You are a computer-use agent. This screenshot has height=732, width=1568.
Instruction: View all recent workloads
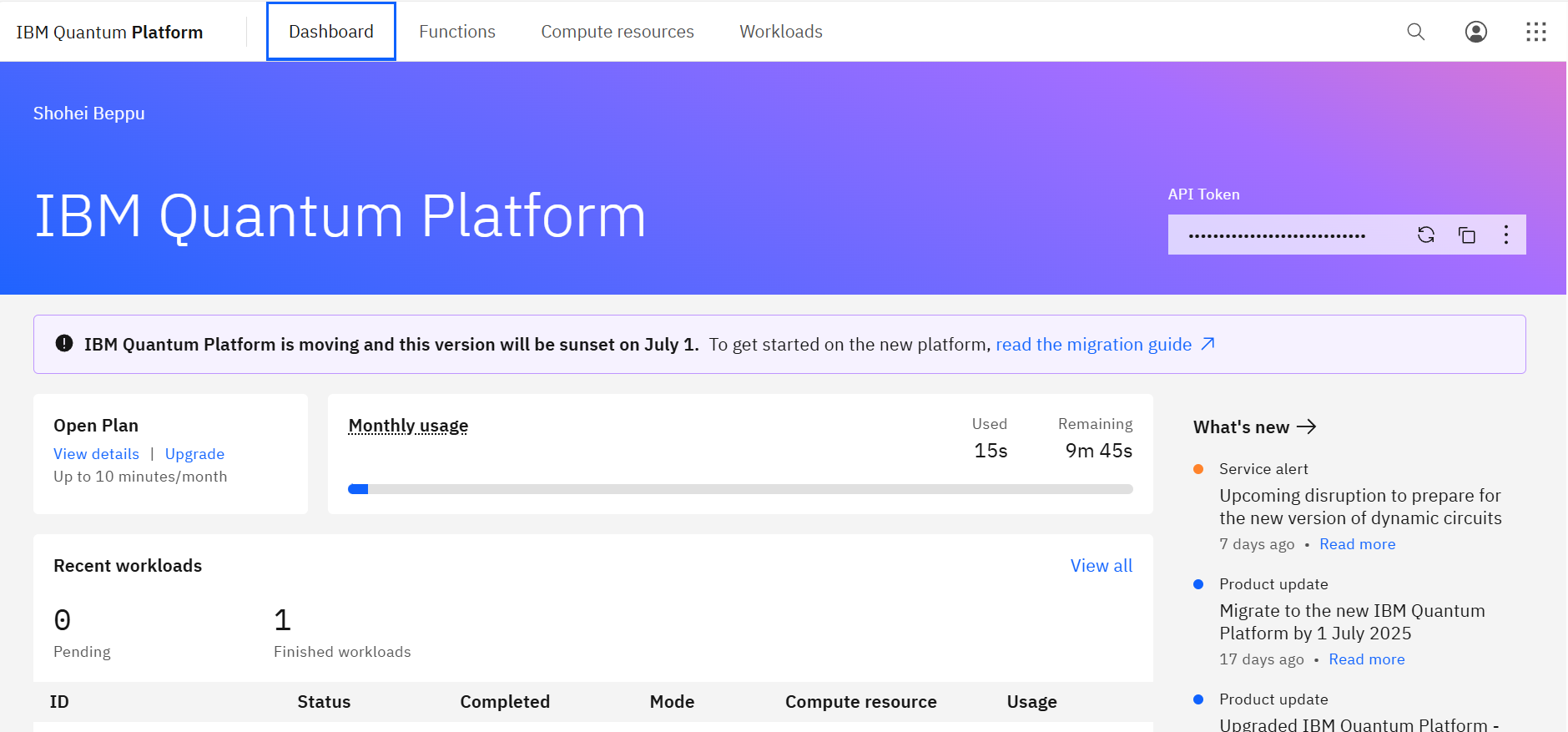tap(1101, 566)
